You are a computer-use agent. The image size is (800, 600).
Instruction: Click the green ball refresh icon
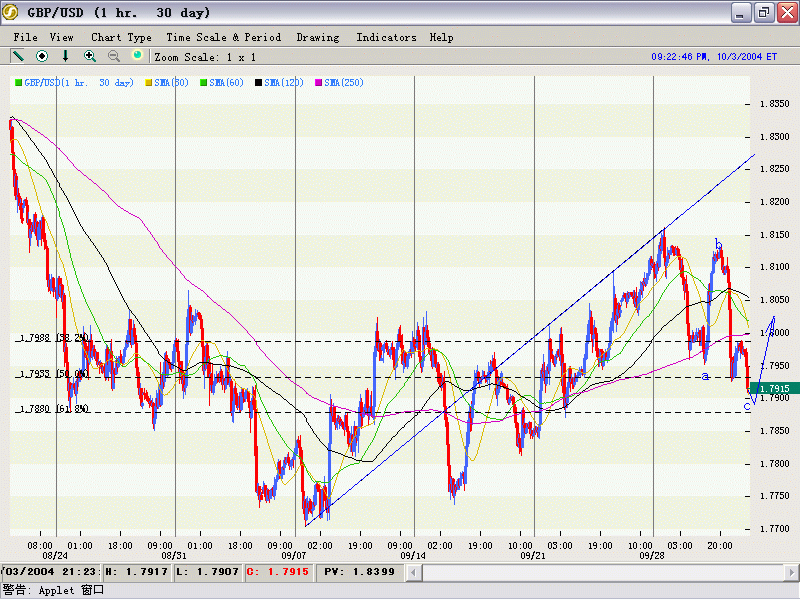tap(137, 56)
